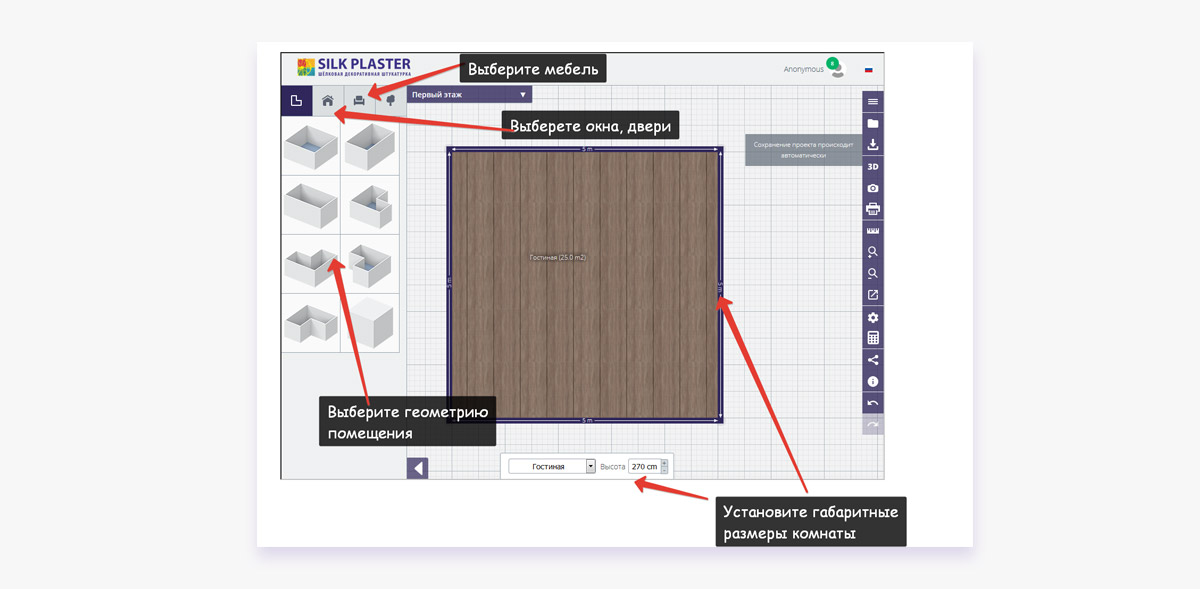Collapse the left panel with arrow button
This screenshot has height=589, width=1200.
(418, 468)
